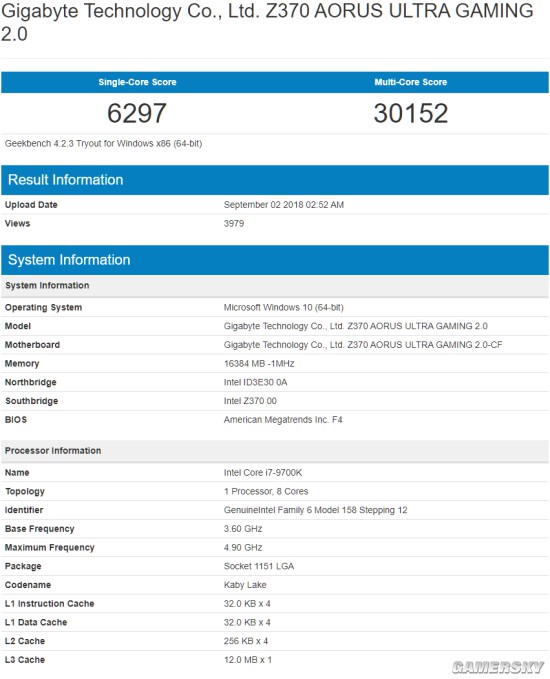Click the single-core score value 6297
This screenshot has width=550, height=679.
pyautogui.click(x=137, y=113)
